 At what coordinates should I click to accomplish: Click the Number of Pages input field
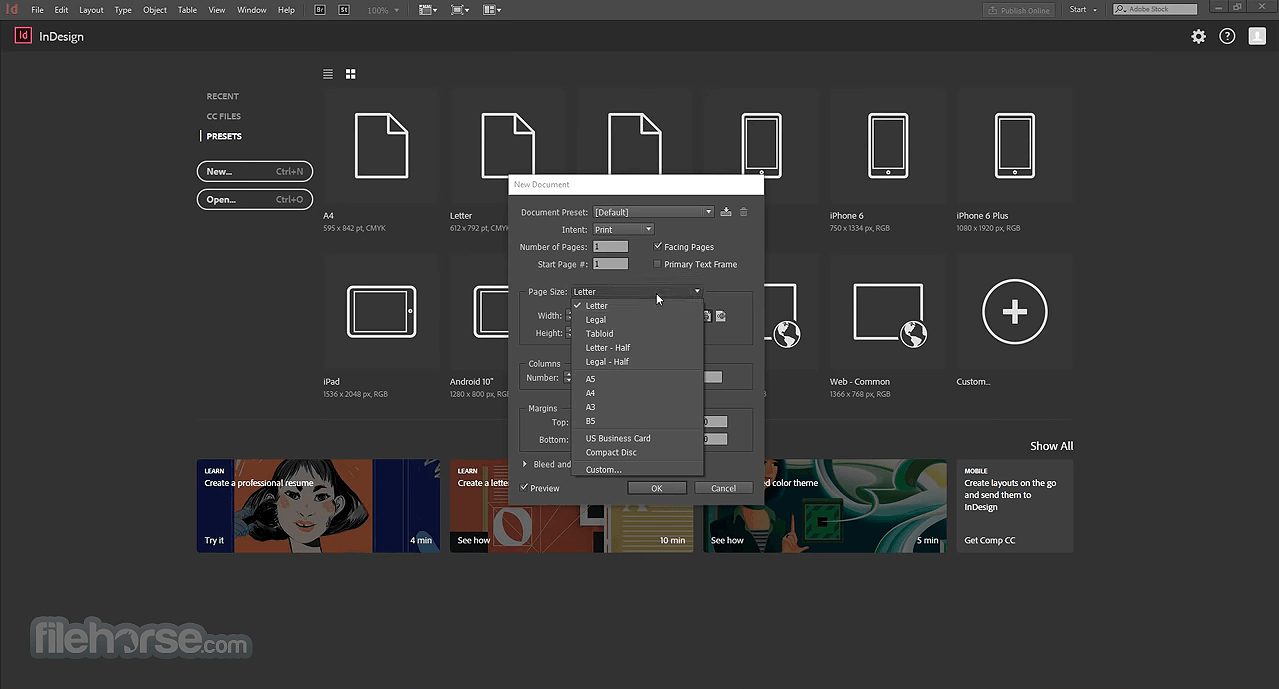[x=610, y=246]
